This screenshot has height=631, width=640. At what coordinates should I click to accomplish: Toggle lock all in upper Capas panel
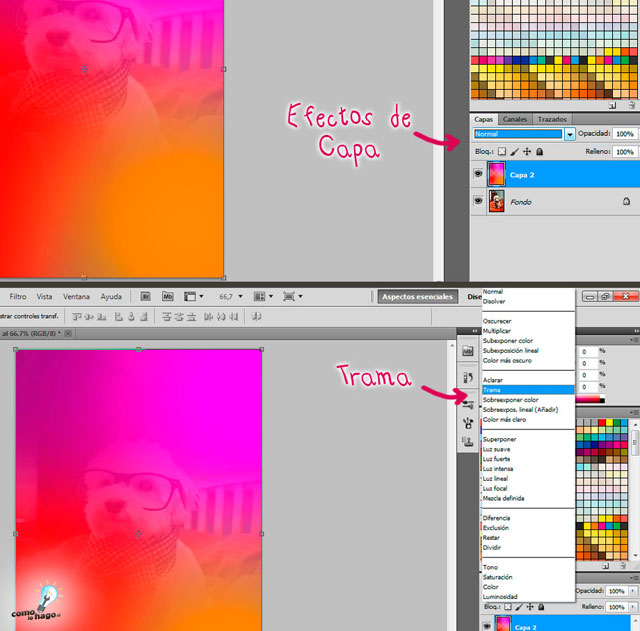pos(539,151)
